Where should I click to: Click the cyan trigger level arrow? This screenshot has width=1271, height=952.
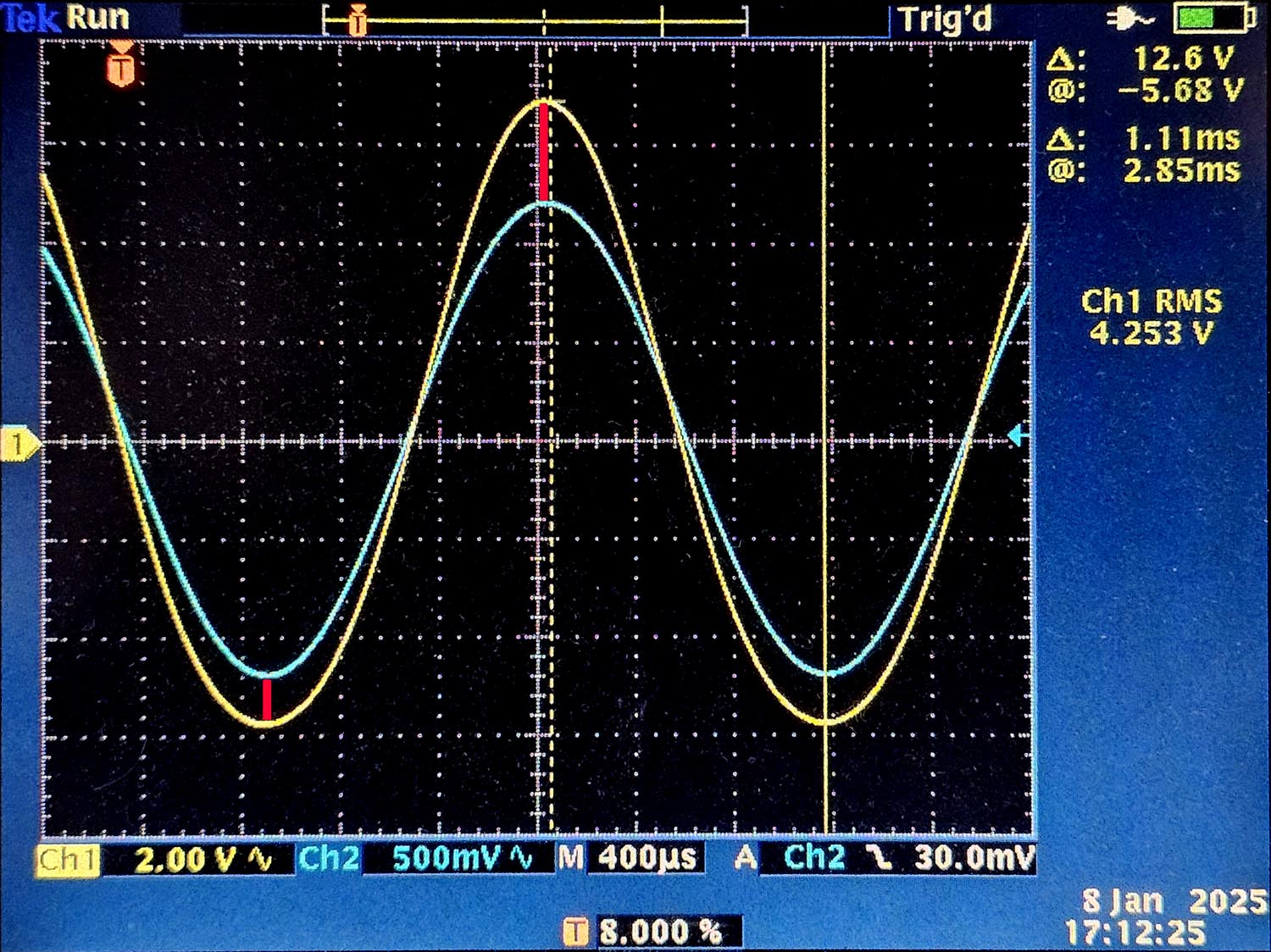pyautogui.click(x=1018, y=435)
